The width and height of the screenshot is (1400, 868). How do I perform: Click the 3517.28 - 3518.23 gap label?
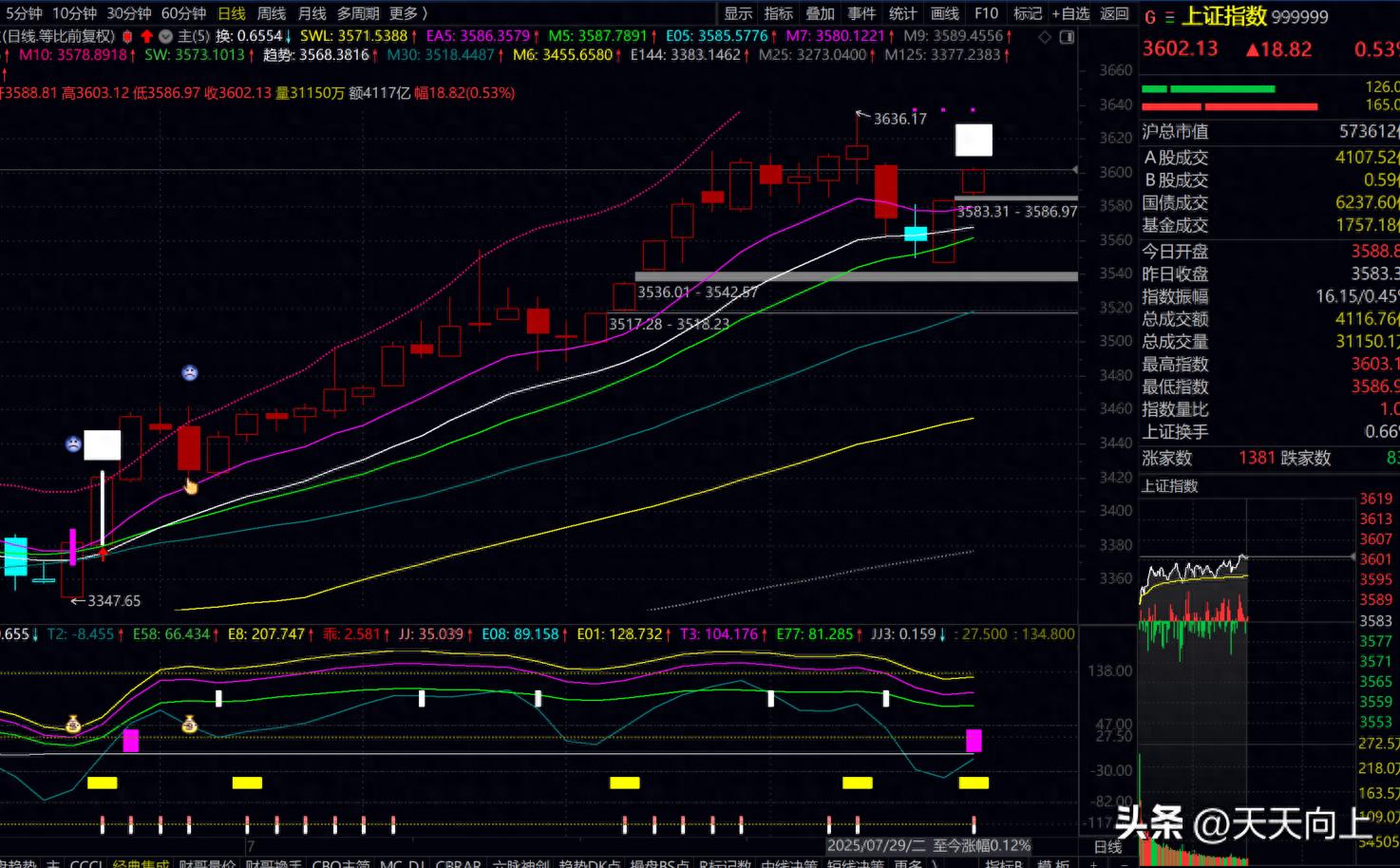670,324
